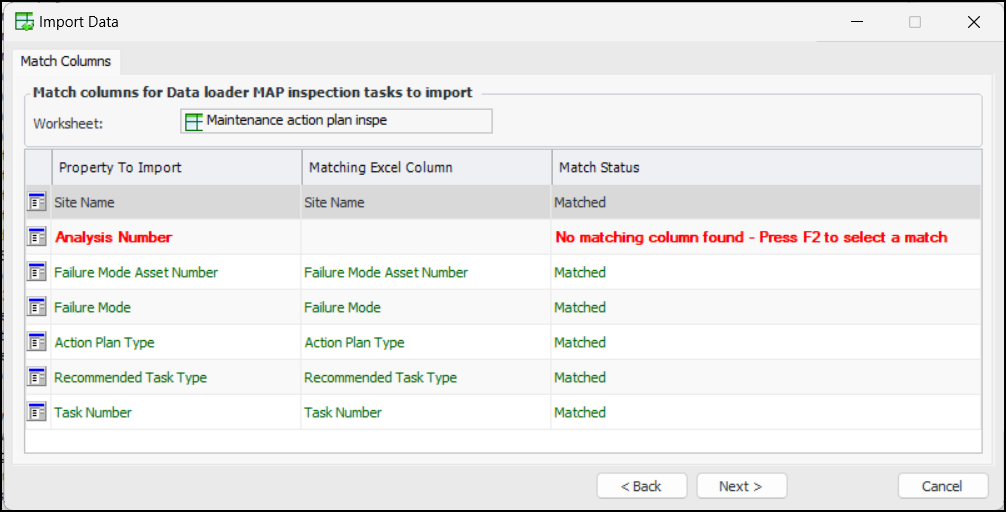The height and width of the screenshot is (512, 1006).
Task: Click the Action Plan Type row icon
Action: click(38, 342)
